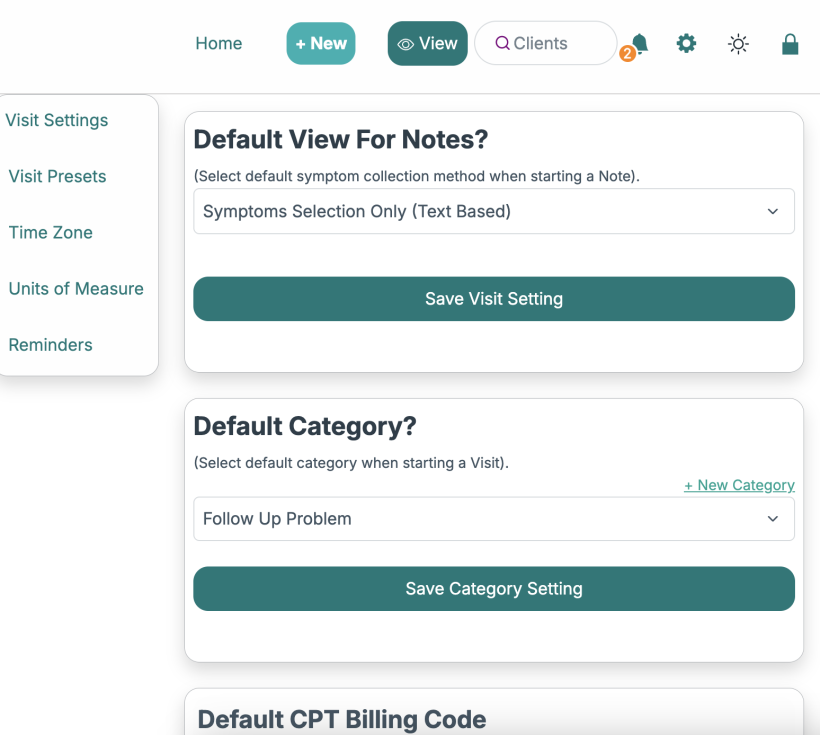Open the settings gear icon
Viewport: 820px width, 735px height.
tap(686, 43)
